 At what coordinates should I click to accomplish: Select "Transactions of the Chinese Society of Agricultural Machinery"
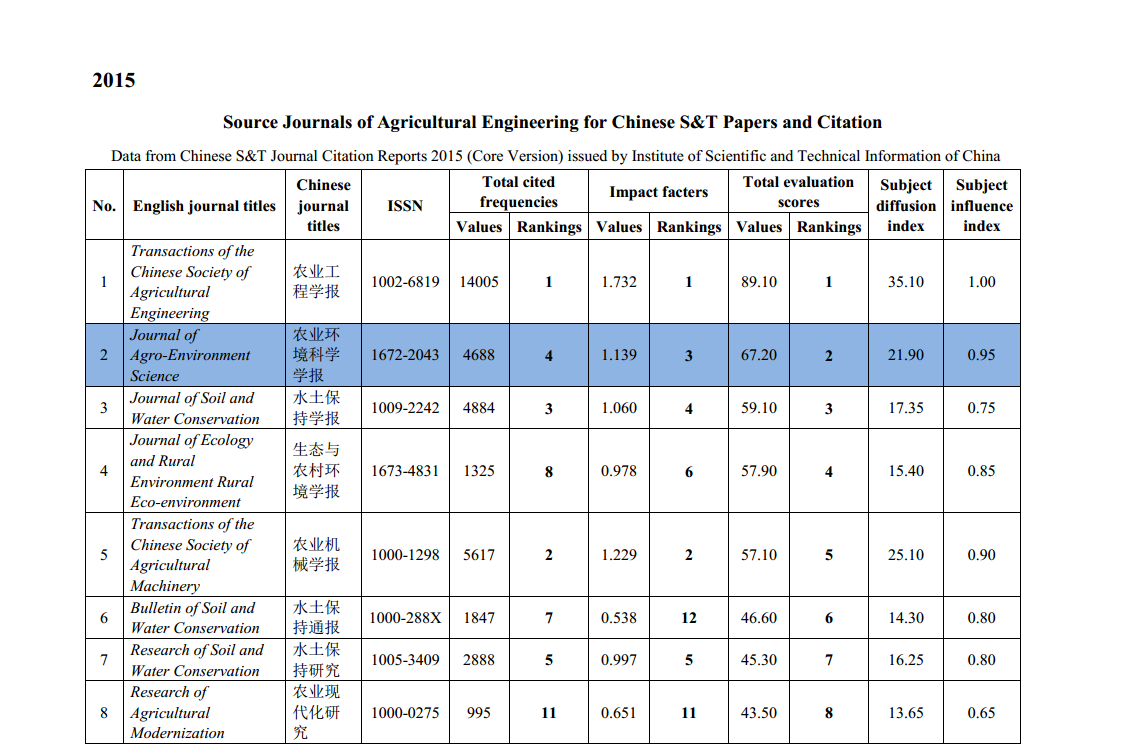click(x=192, y=555)
